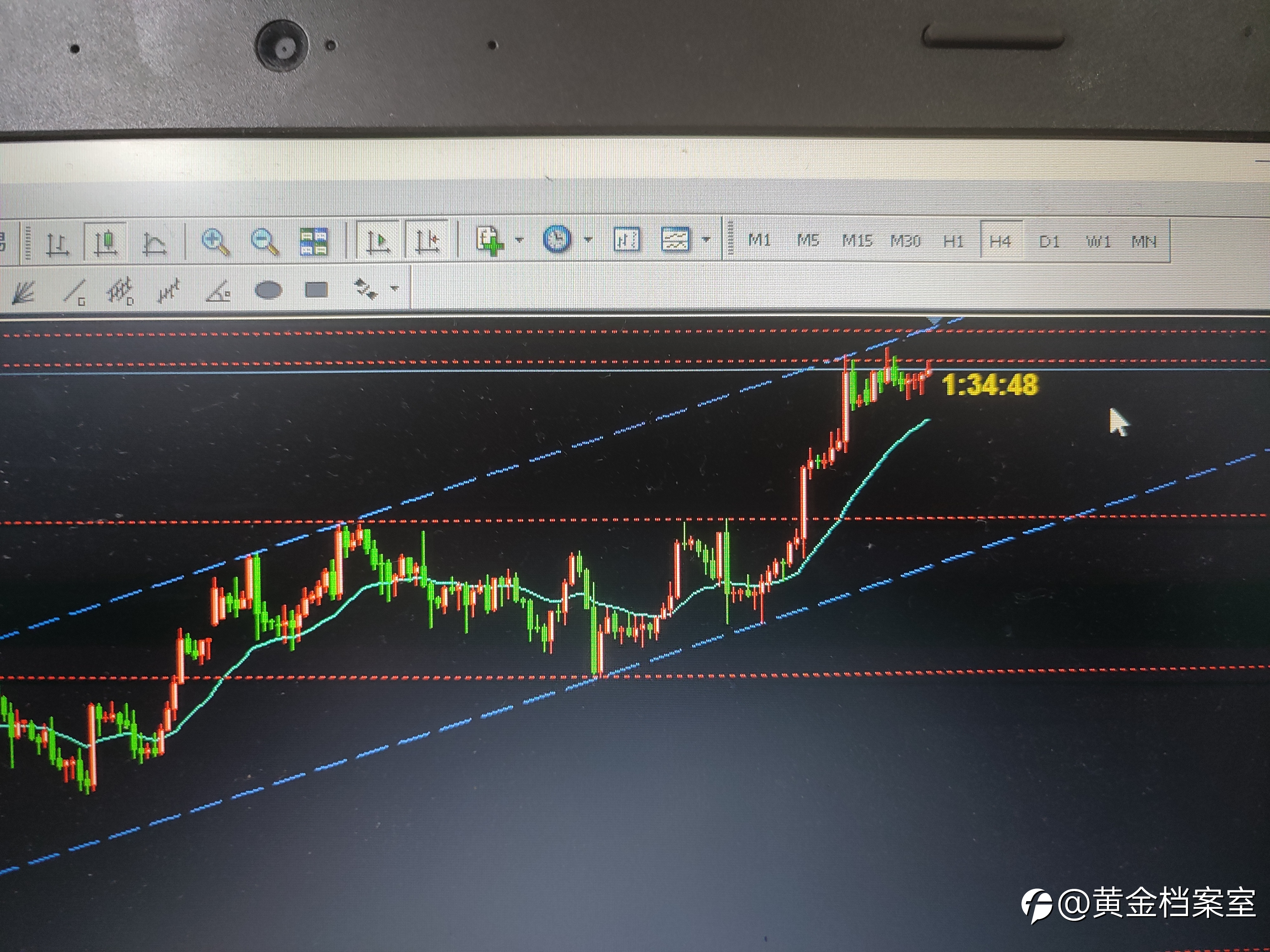Open the periods clock menu
The width and height of the screenshot is (1270, 952).
556,239
